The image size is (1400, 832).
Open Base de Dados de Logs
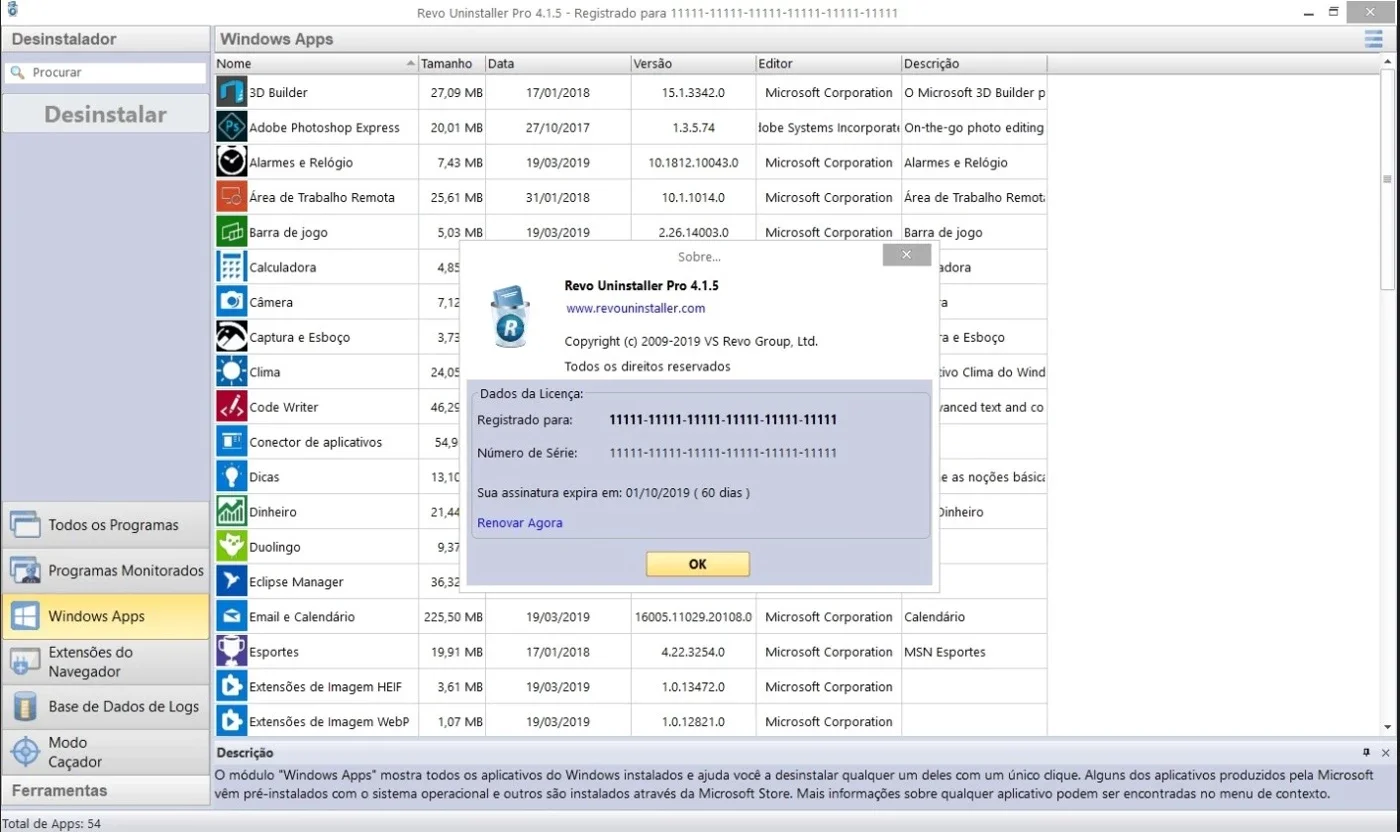105,707
